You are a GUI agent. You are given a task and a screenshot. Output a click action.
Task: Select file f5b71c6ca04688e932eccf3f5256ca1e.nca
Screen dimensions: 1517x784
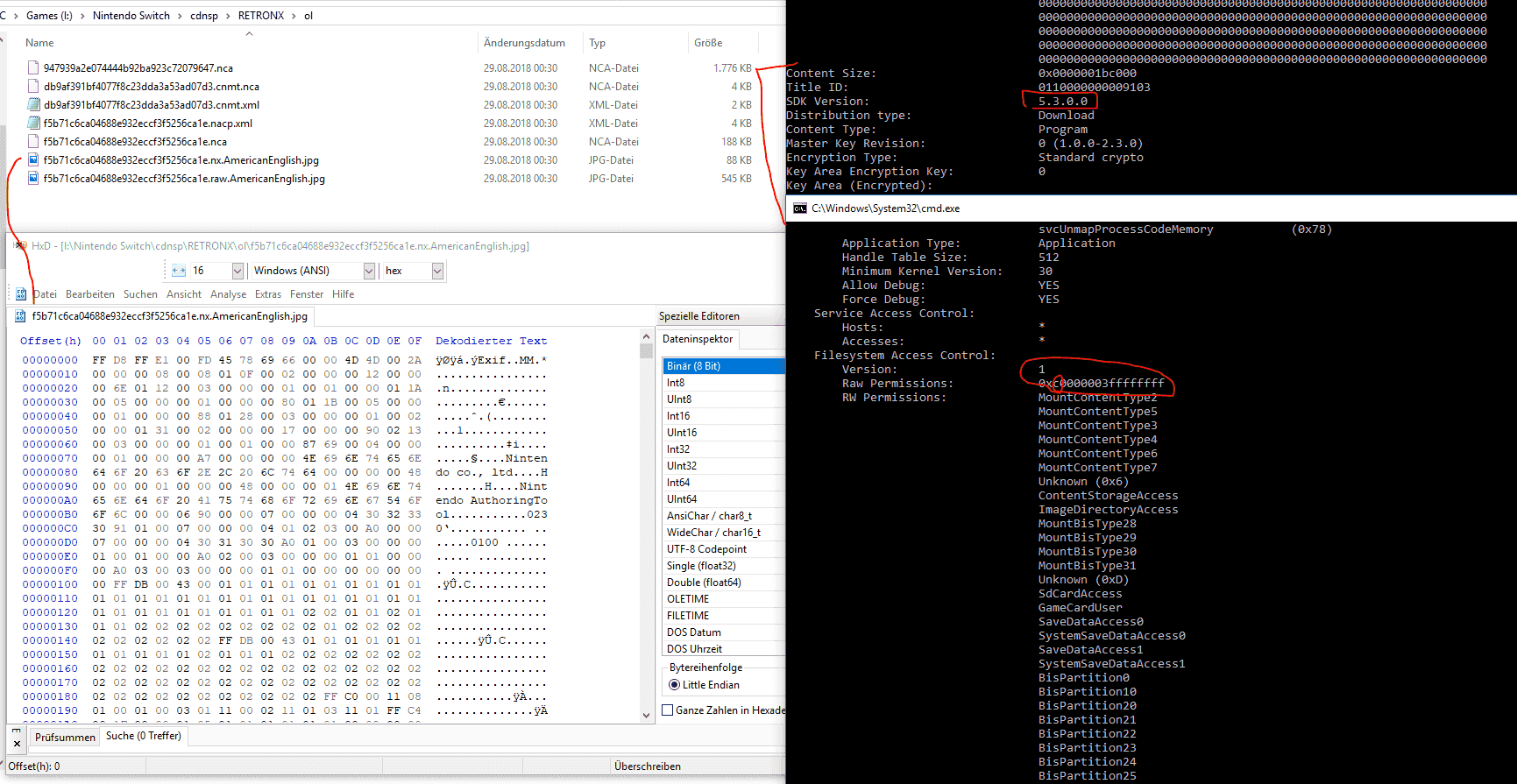pos(135,141)
